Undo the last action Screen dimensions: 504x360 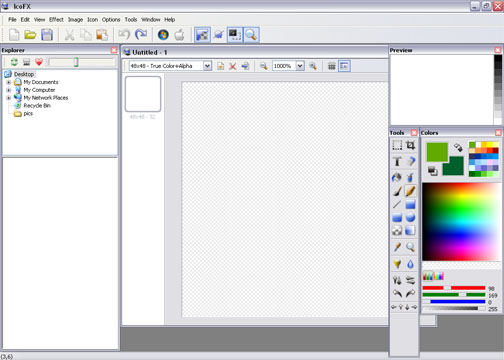124,35
